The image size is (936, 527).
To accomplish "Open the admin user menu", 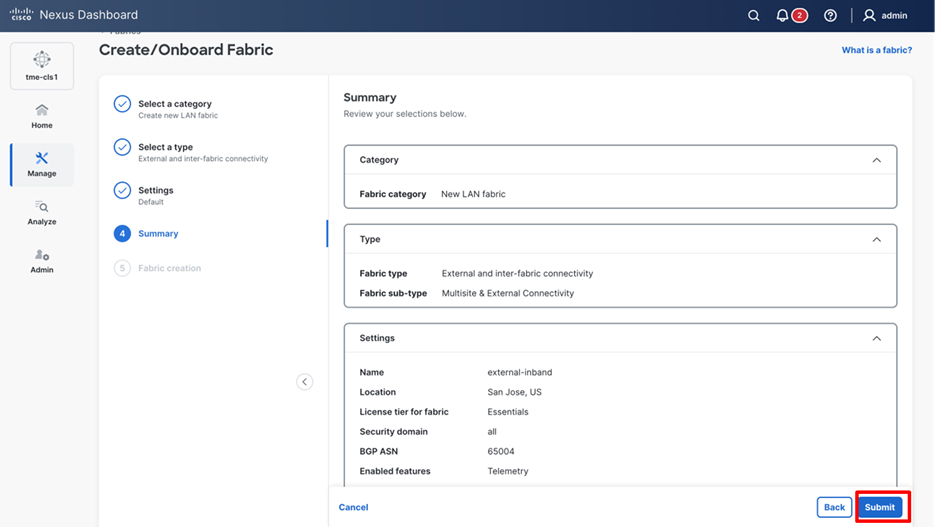I will [885, 16].
